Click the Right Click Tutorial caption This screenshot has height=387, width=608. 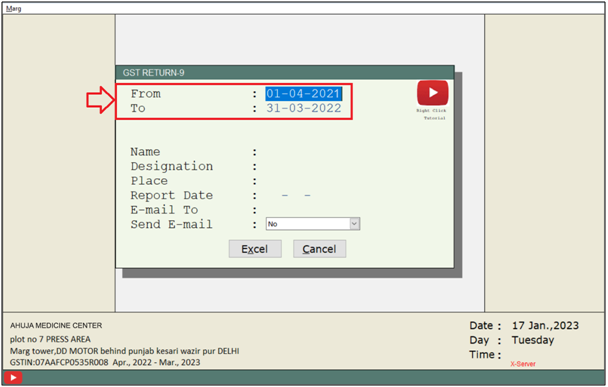(x=431, y=114)
